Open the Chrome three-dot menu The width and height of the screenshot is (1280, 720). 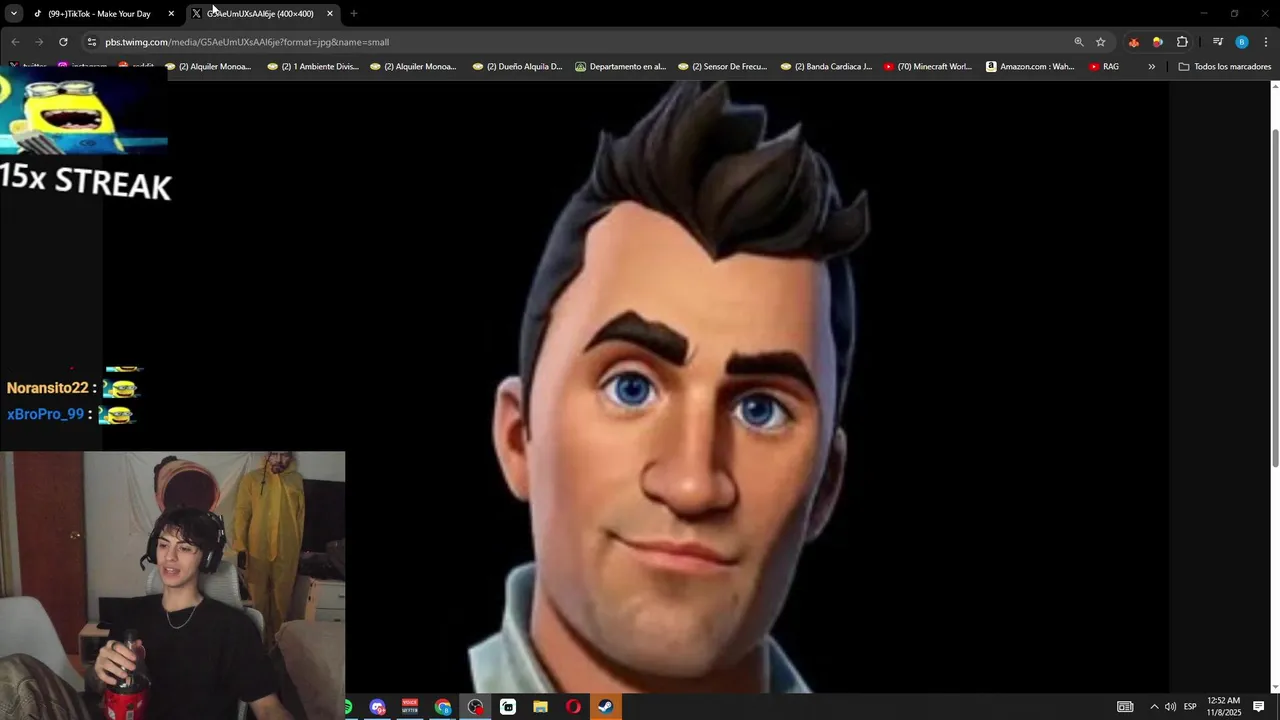(1266, 42)
